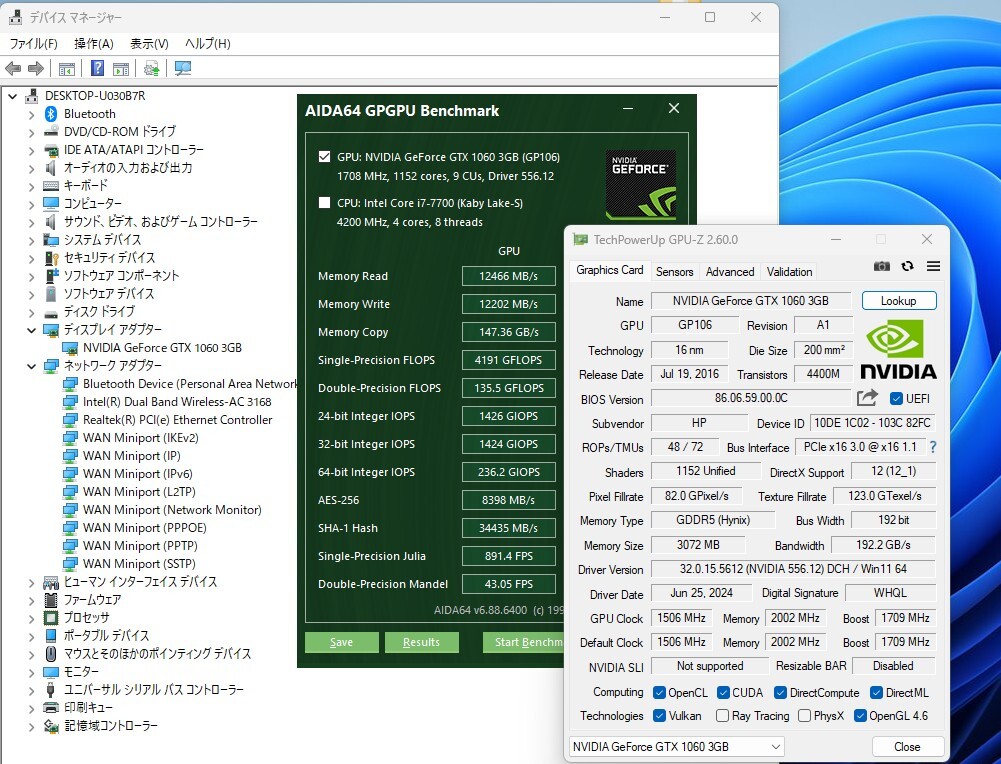Click the Results button in AIDA64

(x=421, y=642)
